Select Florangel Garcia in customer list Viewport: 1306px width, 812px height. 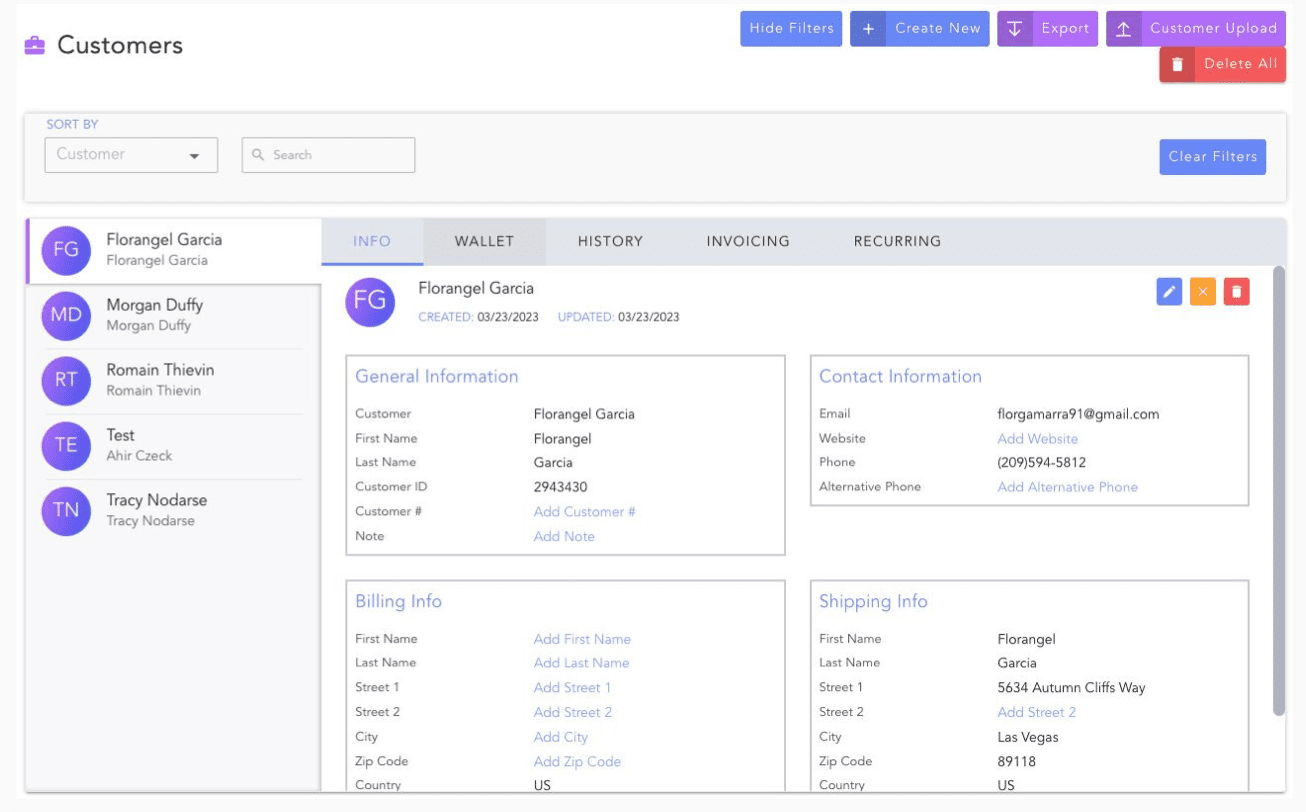(x=174, y=250)
